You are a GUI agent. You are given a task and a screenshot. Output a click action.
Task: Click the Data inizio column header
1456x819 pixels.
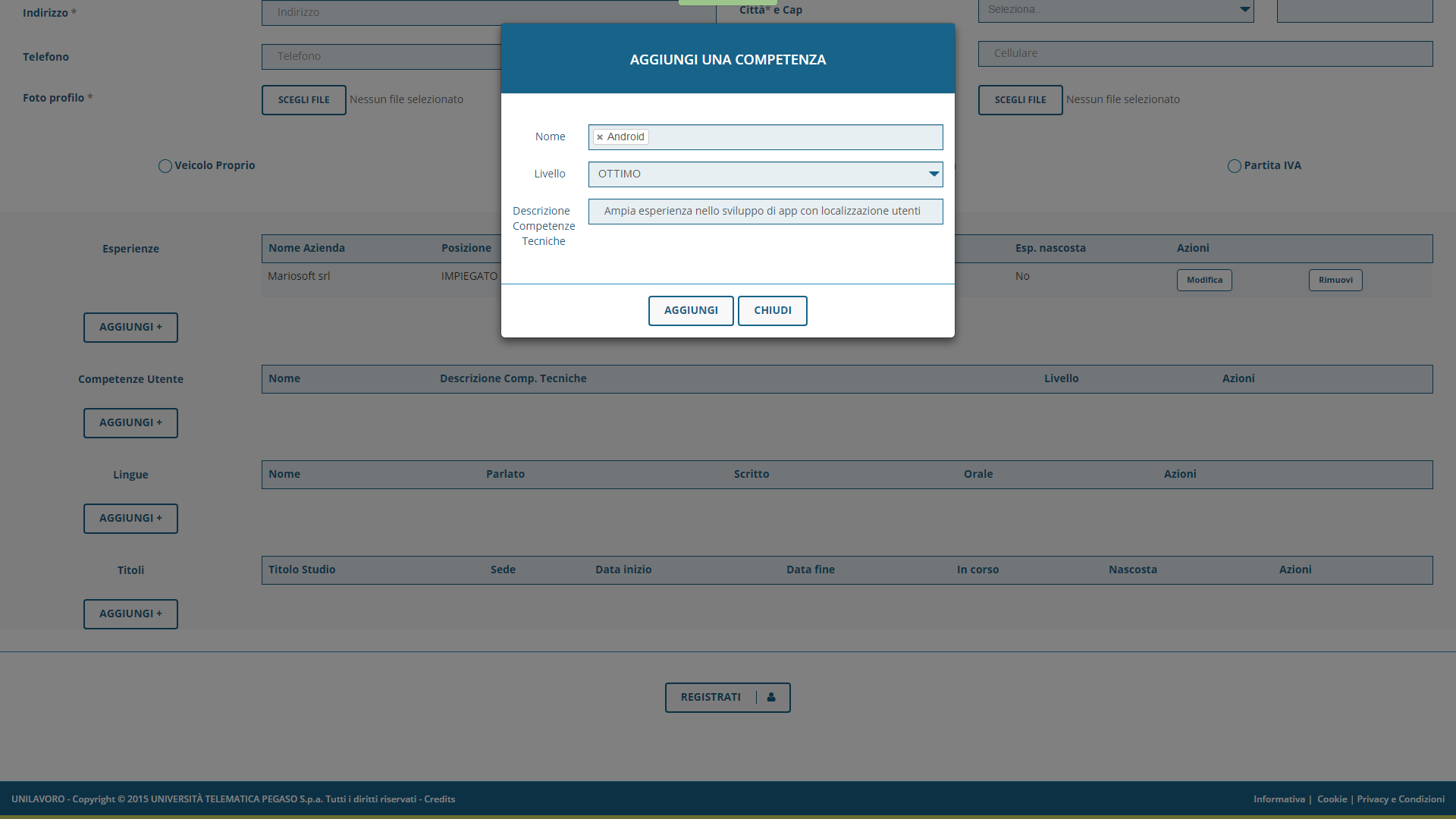623,570
